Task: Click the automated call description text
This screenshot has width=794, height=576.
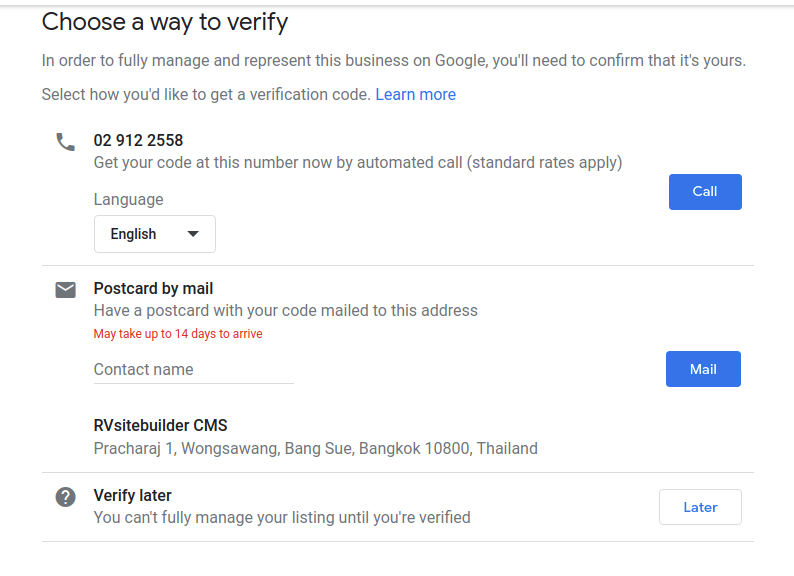Action: [358, 163]
